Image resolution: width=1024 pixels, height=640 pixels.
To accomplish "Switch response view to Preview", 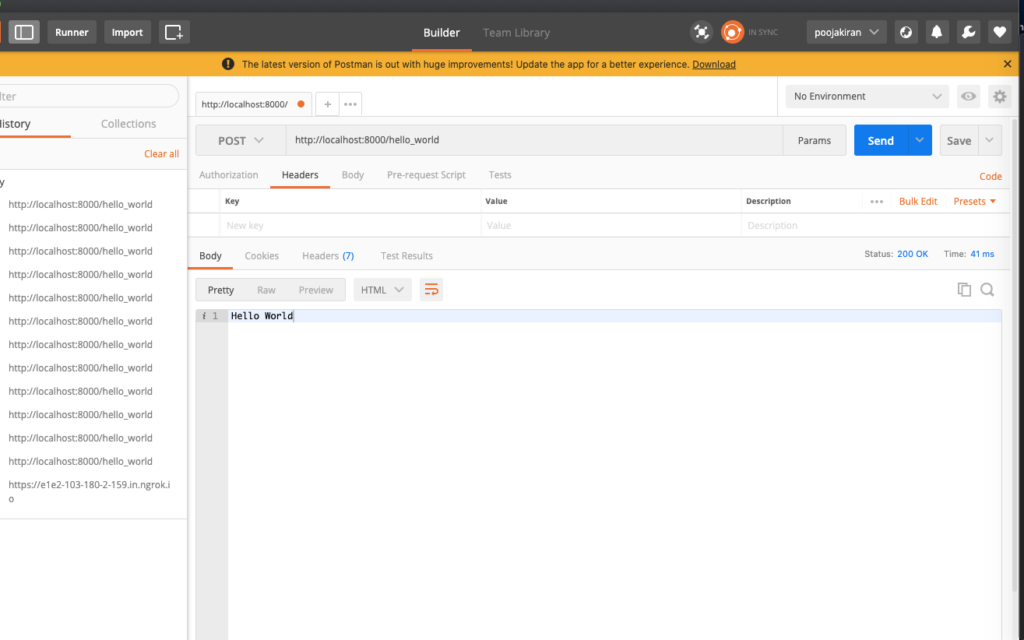I will coord(316,289).
